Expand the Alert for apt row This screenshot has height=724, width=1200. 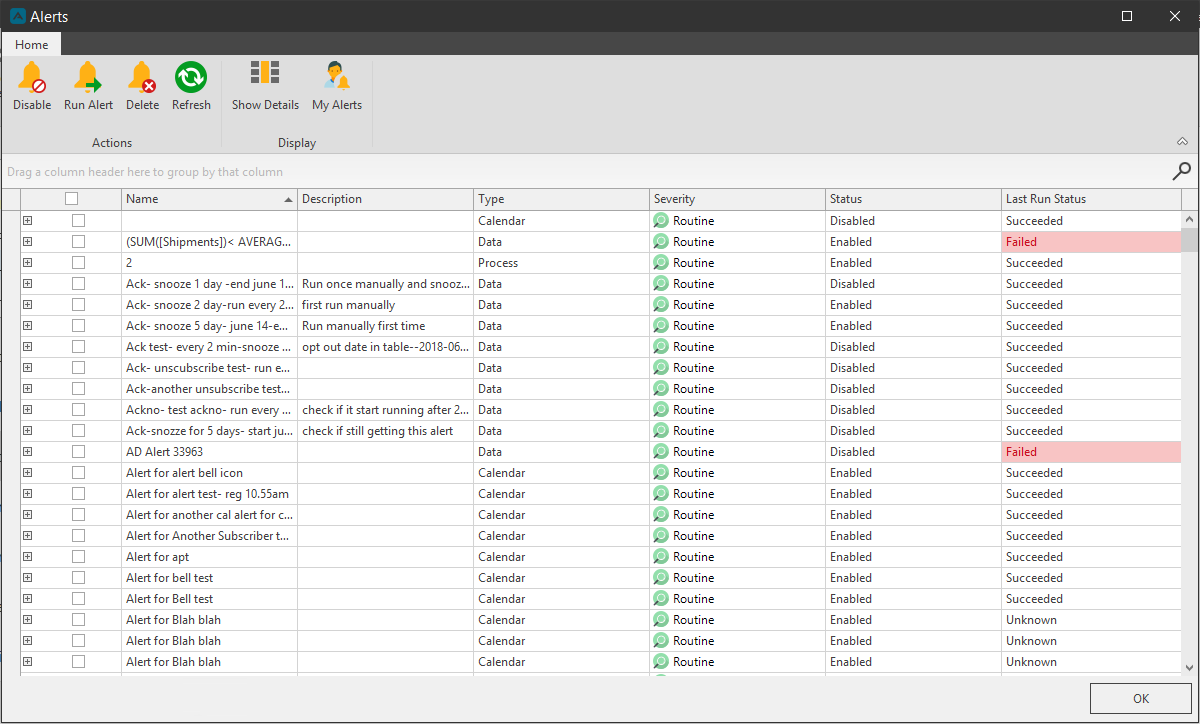point(28,557)
